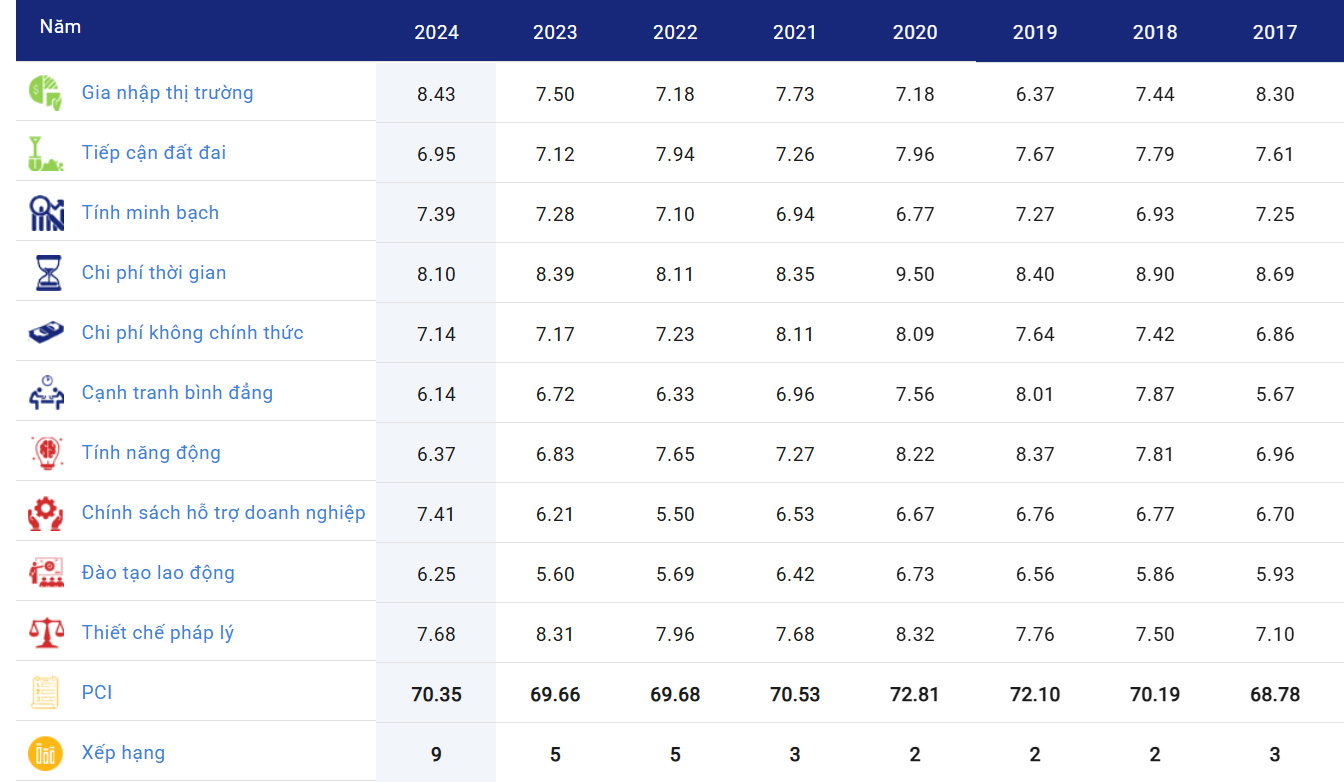Screen dimensions: 1344x782
Task: Click the Gia nhập thị trường icon
Action: click(46, 93)
